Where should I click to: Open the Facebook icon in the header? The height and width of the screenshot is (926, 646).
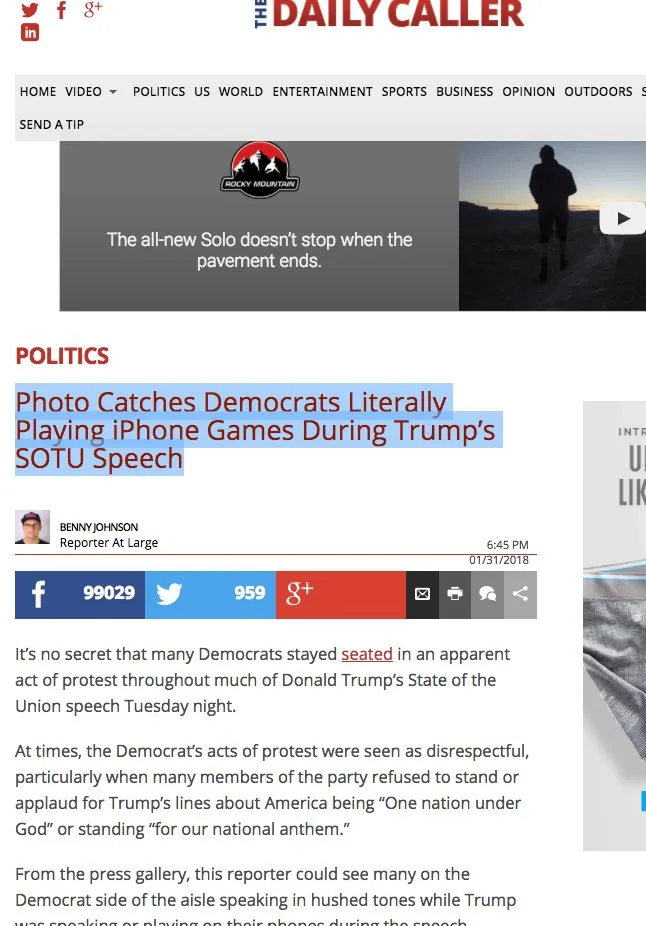[x=61, y=9]
